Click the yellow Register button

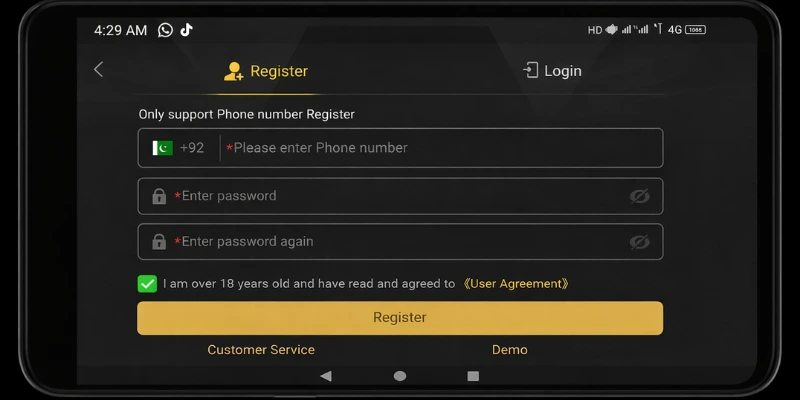400,318
